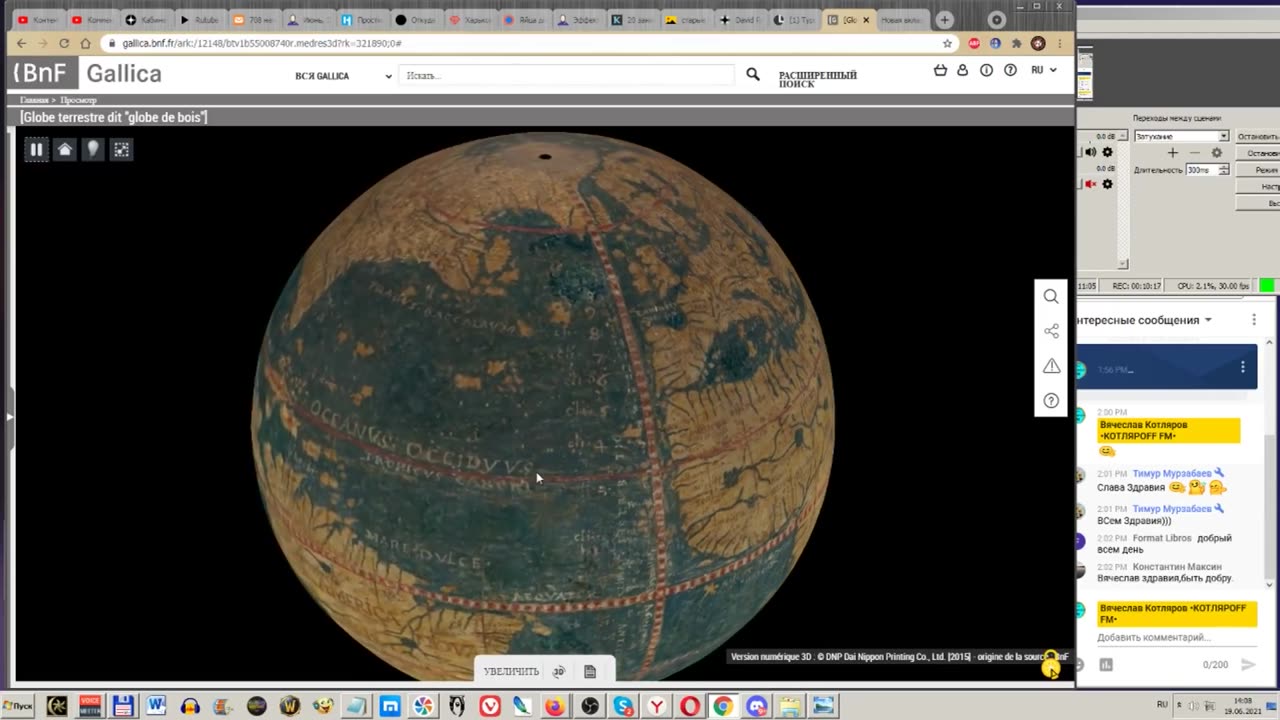The height and width of the screenshot is (720, 1280).
Task: Click the УВЕЛИЧИТЬ zoom button
Action: (x=511, y=671)
